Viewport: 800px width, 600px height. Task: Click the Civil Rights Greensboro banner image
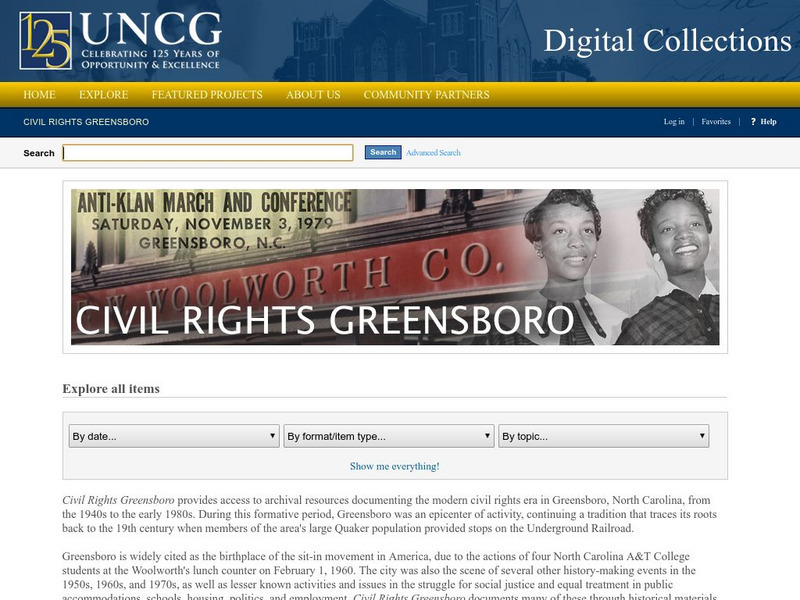[x=395, y=267]
